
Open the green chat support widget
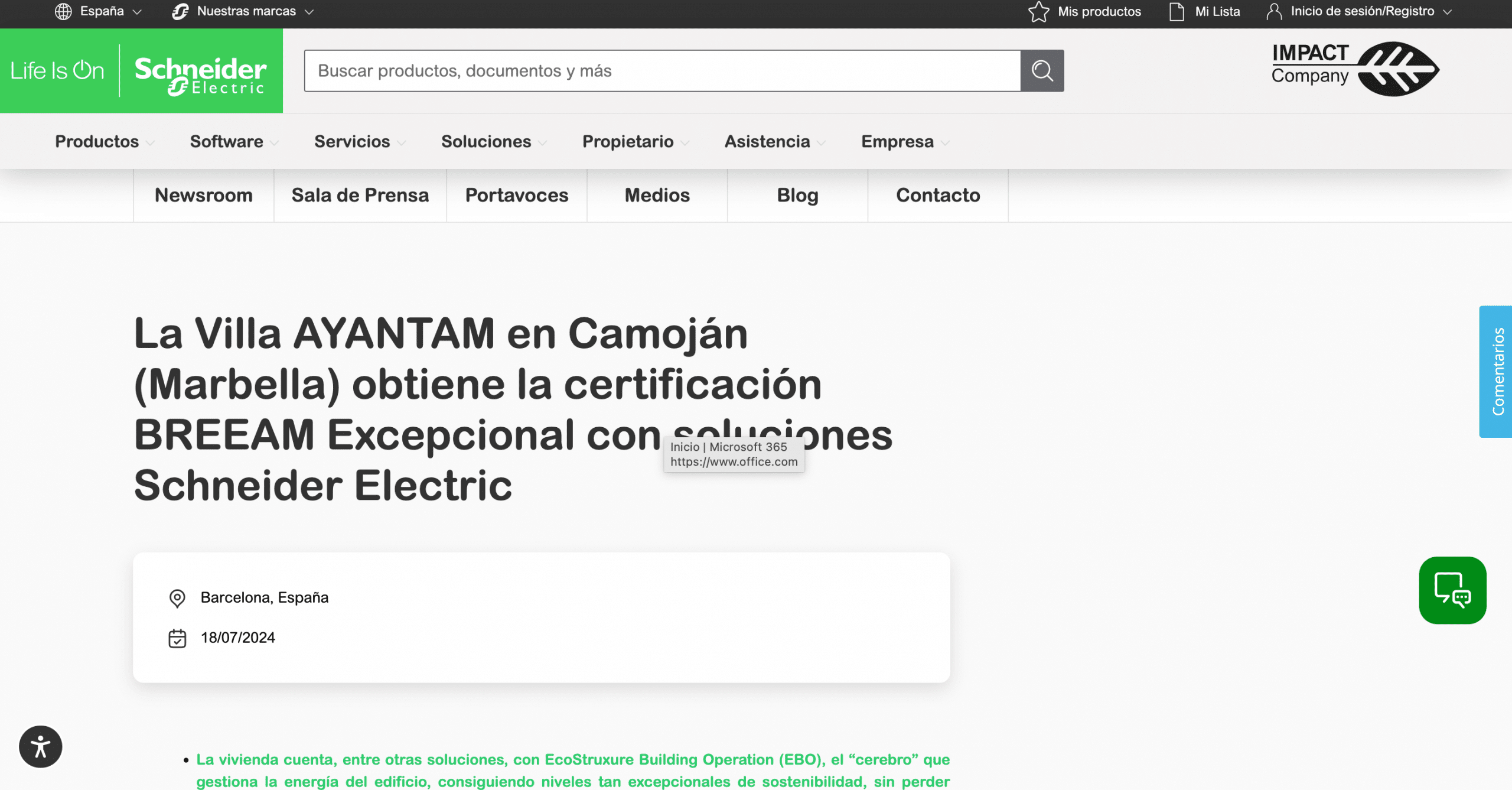[x=1452, y=590]
